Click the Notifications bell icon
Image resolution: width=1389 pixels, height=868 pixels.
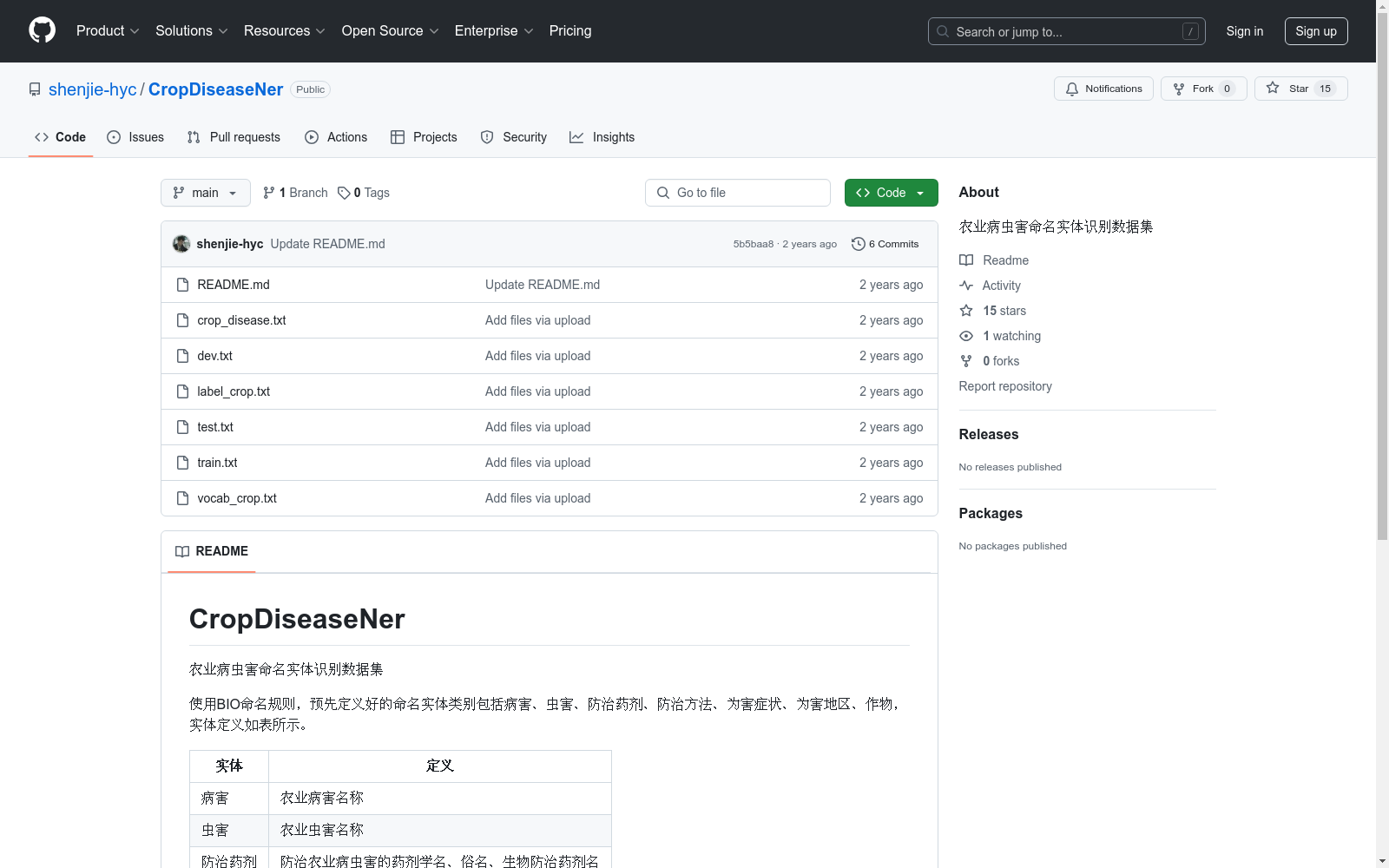point(1072,89)
